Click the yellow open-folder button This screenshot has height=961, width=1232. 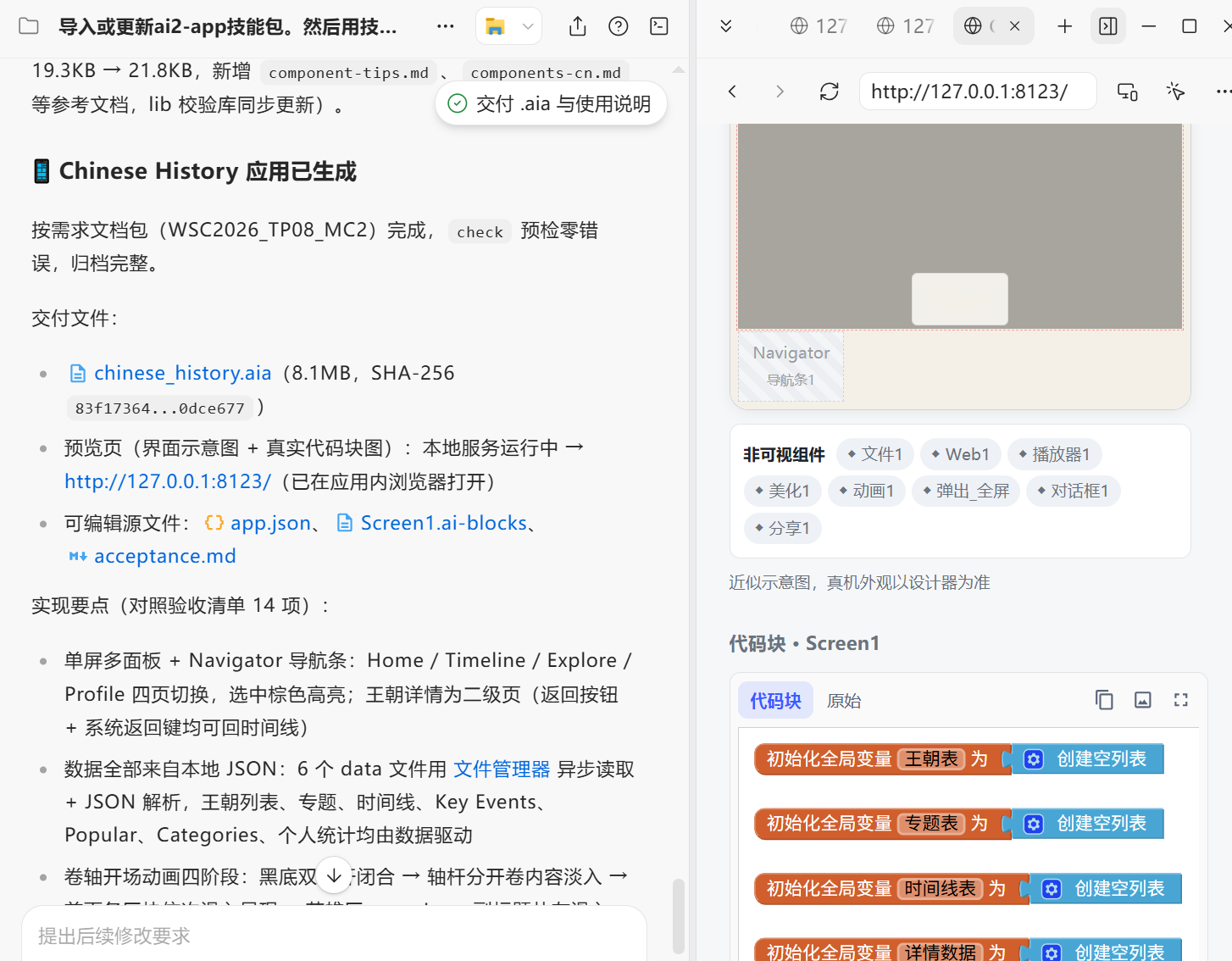[496, 26]
